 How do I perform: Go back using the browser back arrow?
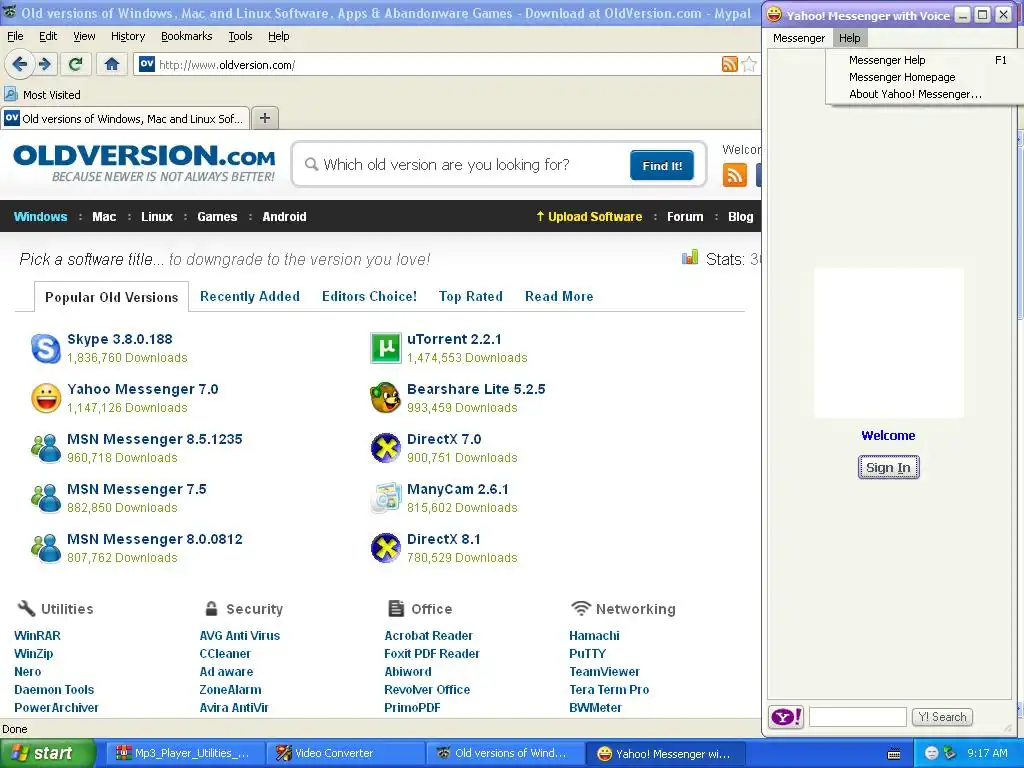coord(19,64)
